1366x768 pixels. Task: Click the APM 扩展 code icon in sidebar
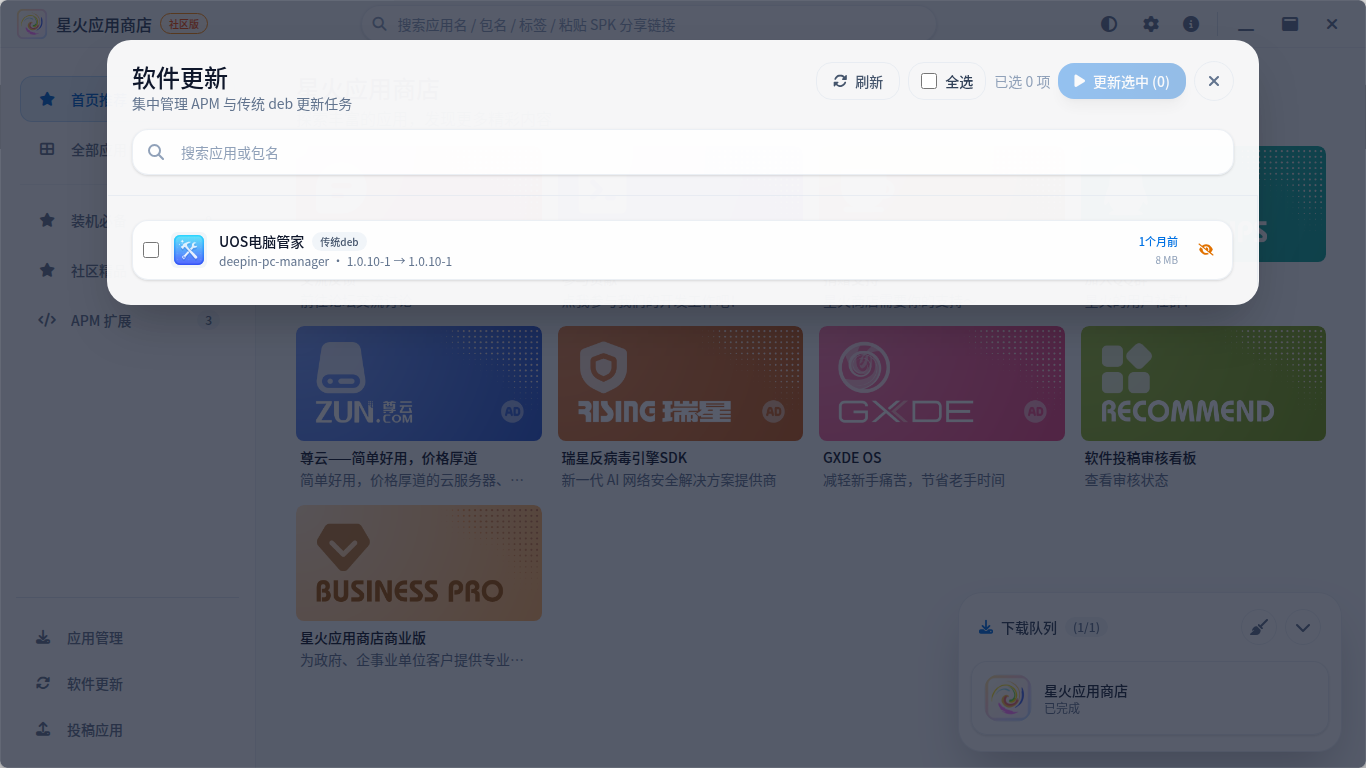46,321
